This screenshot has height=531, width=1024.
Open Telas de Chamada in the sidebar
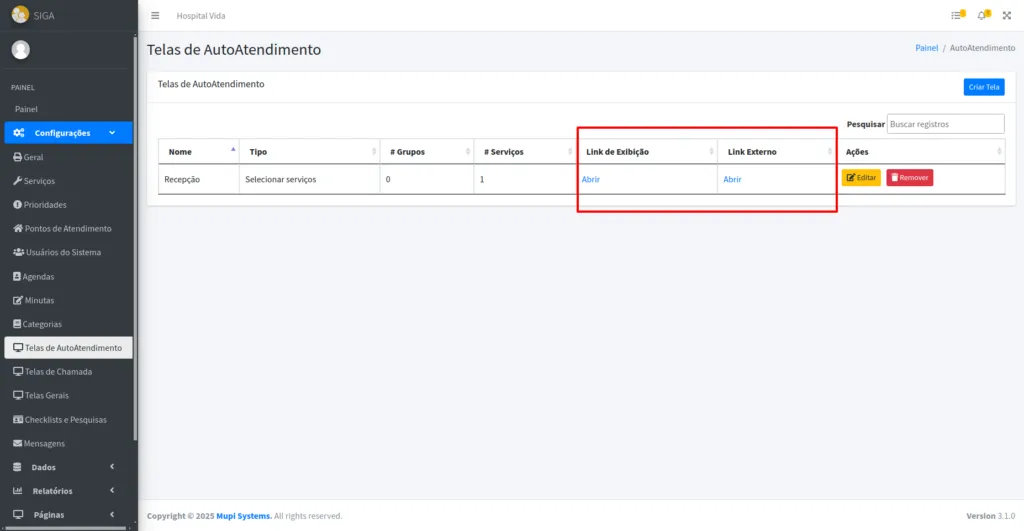point(58,372)
